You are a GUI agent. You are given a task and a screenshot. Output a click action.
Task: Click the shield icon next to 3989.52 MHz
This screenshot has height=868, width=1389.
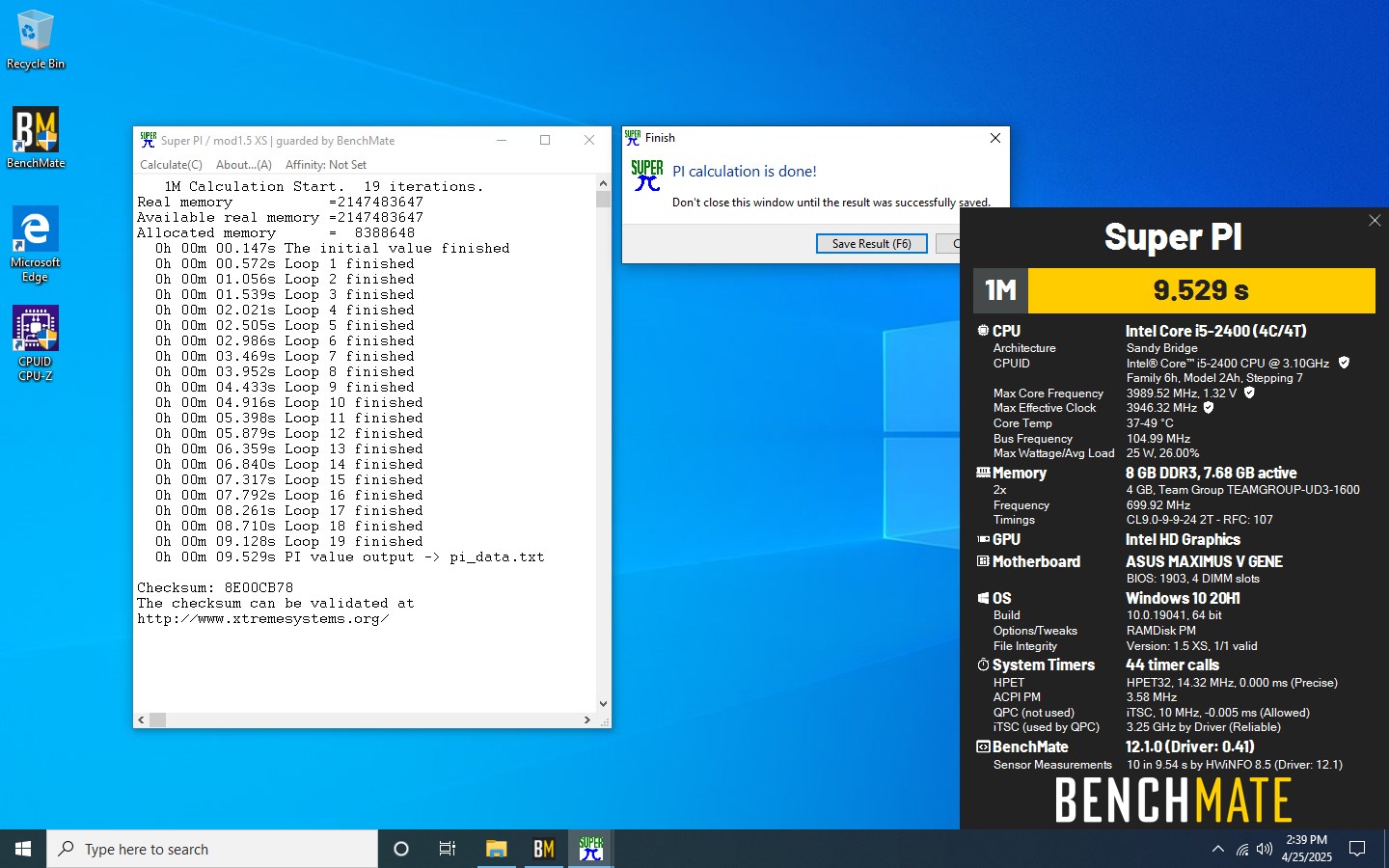[x=1249, y=393]
